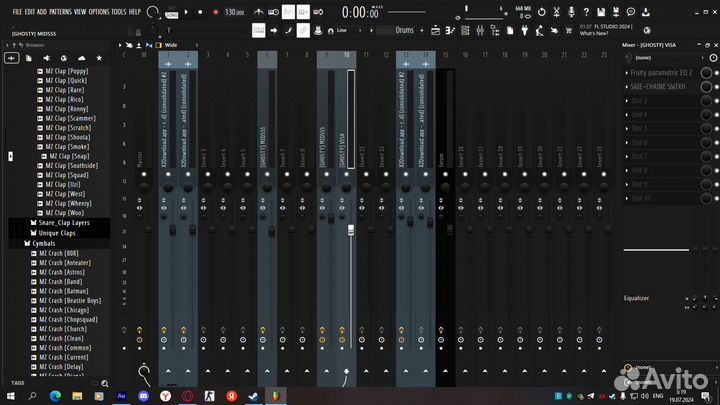Open Adobe Audition from the taskbar
This screenshot has width=720, height=405.
tap(120, 396)
